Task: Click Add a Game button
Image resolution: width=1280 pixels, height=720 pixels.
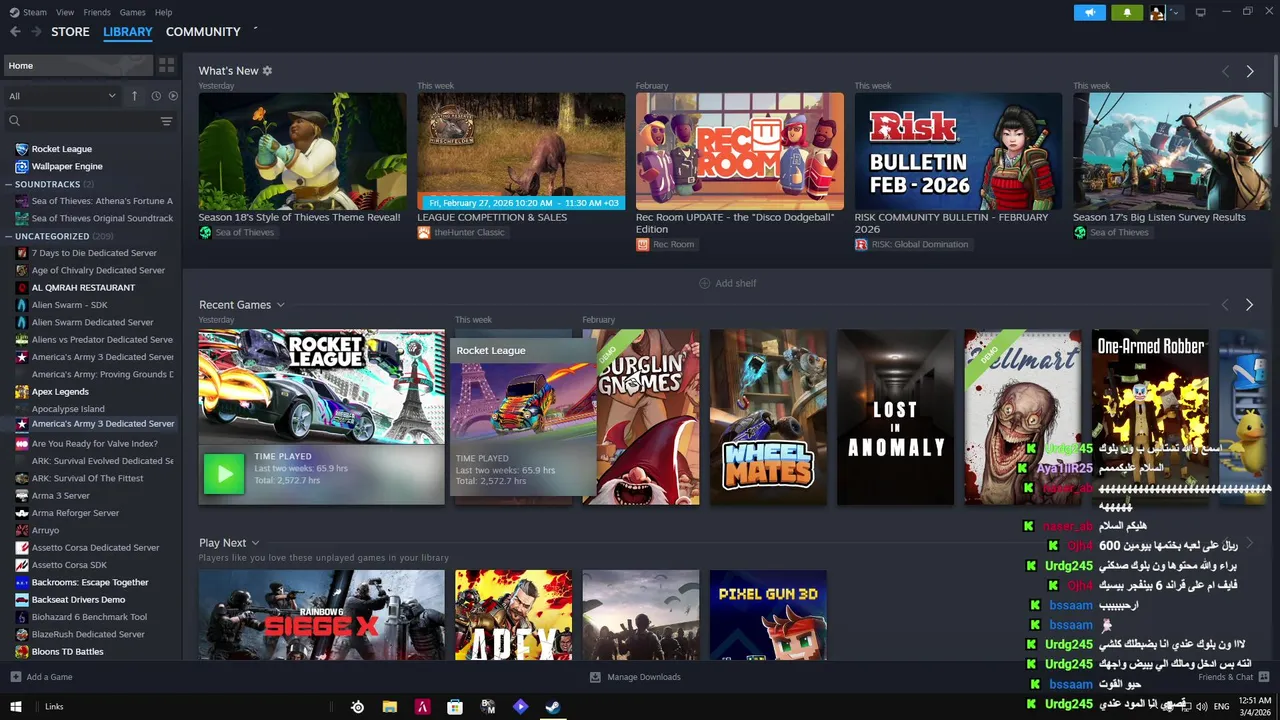Action: [x=41, y=677]
